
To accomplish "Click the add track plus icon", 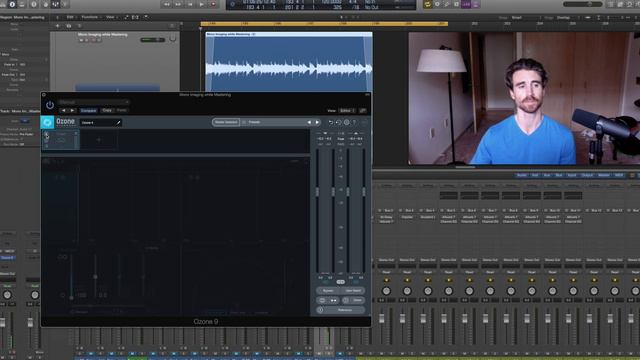I will (x=58, y=26).
